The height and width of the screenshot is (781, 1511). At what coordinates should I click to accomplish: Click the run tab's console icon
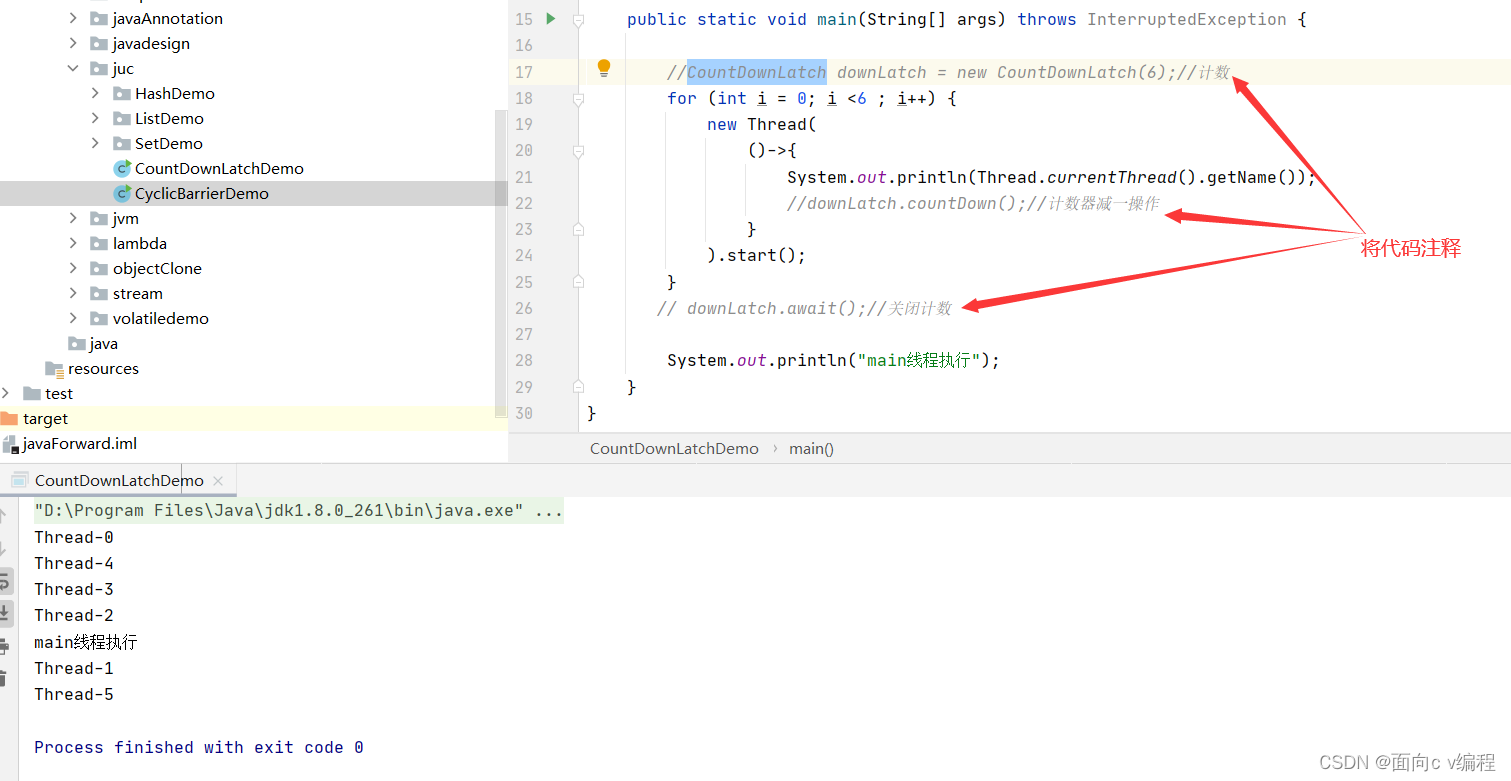click(x=20, y=480)
